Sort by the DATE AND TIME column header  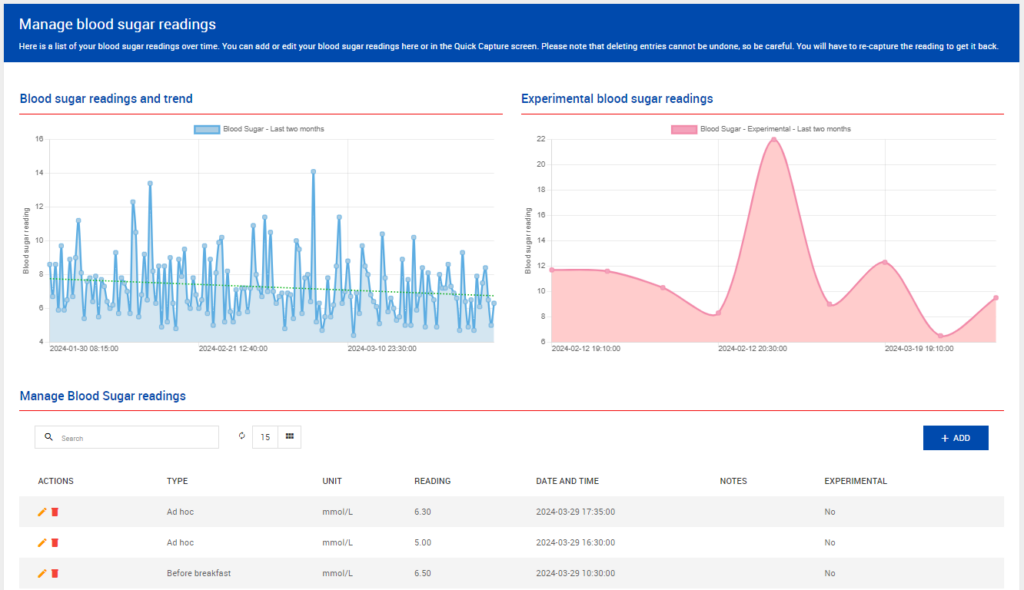point(568,481)
